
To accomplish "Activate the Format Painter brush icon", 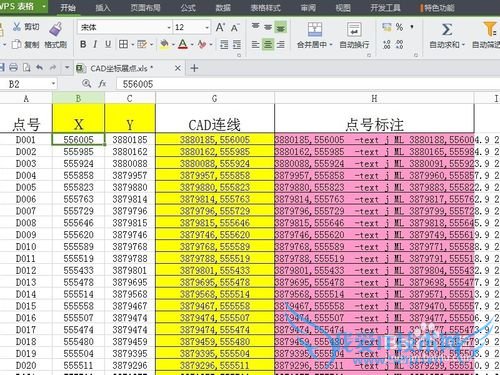I will tap(56, 29).
